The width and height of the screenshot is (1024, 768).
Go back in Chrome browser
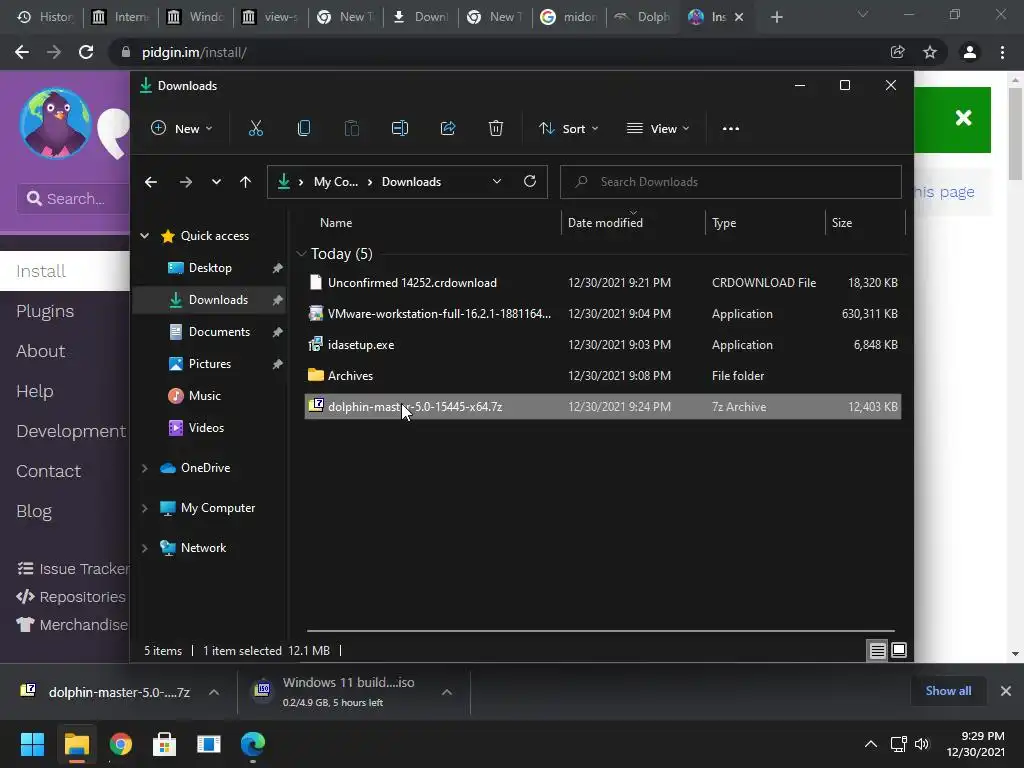pos(22,52)
